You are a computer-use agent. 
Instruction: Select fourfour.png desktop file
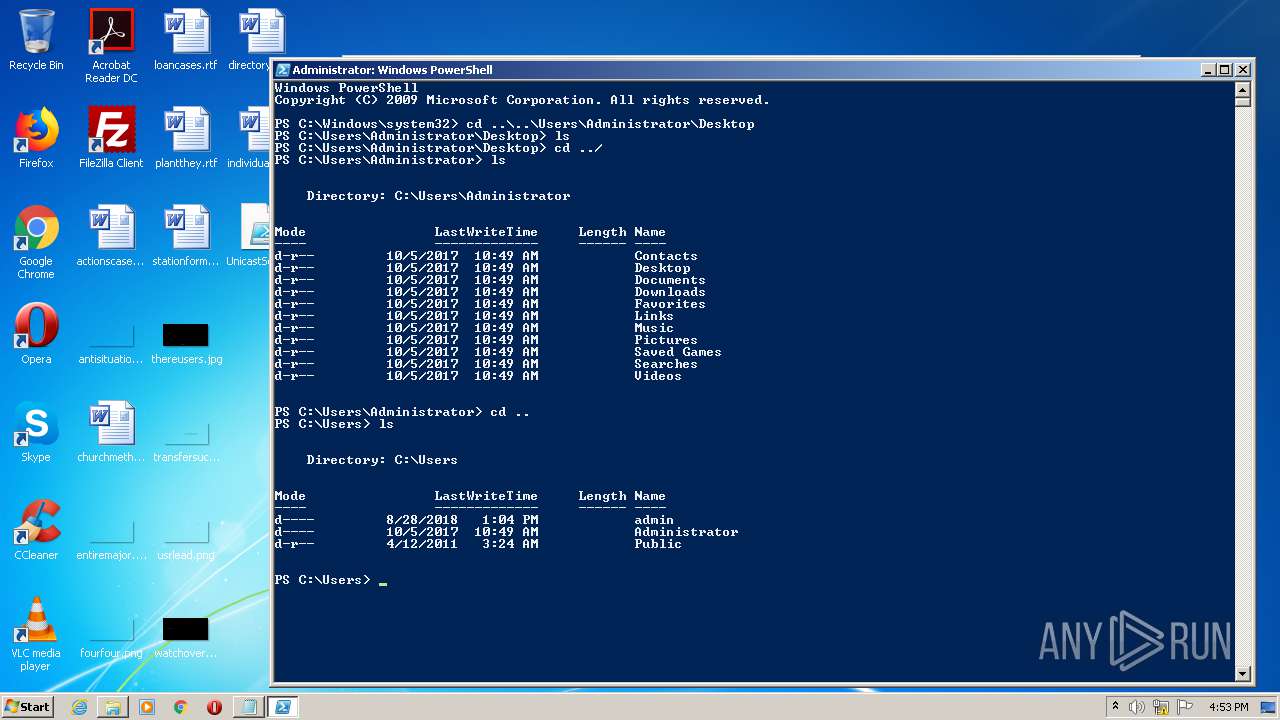pos(111,638)
